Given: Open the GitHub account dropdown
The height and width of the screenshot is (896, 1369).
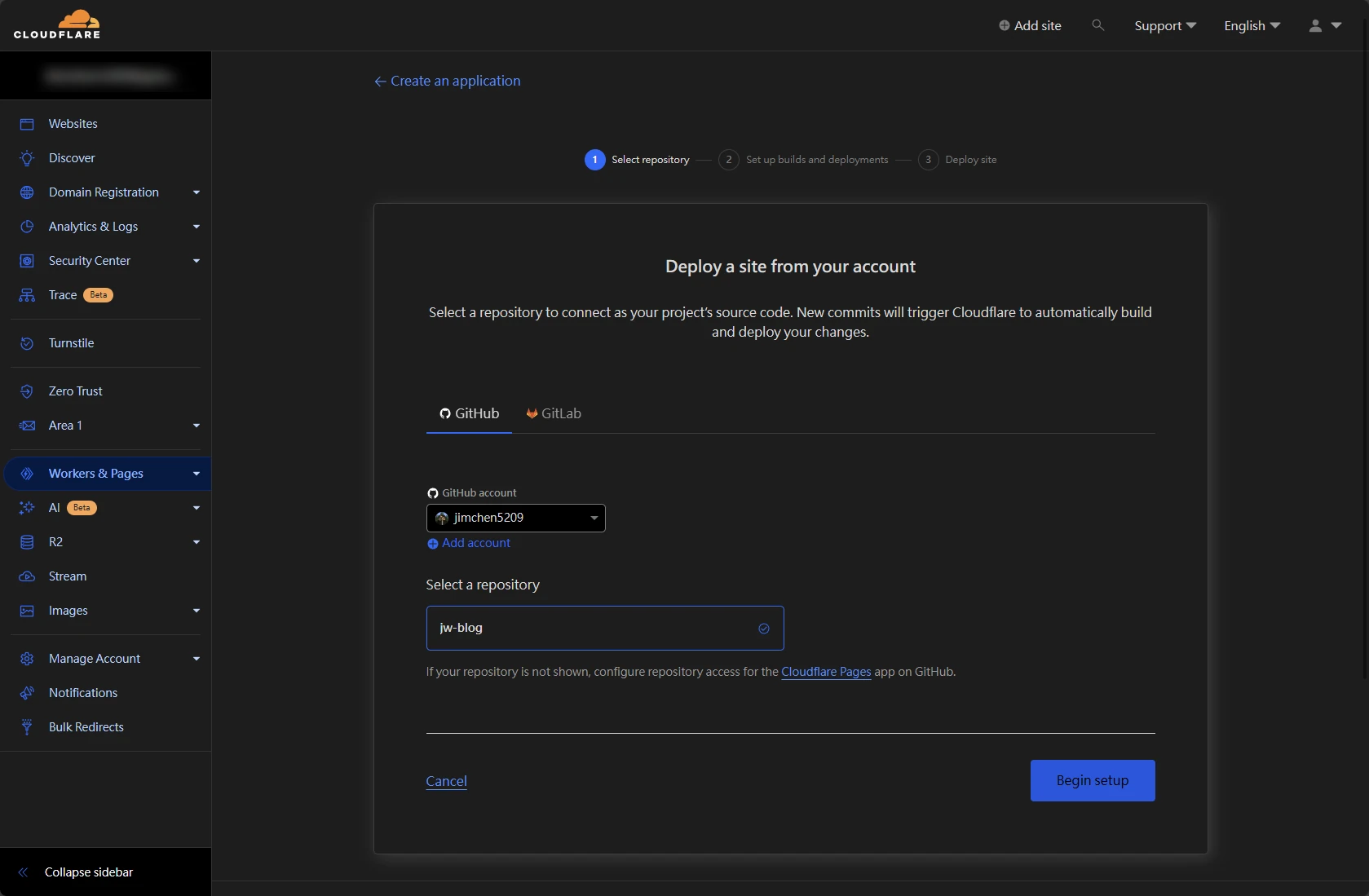Looking at the screenshot, I should pos(515,518).
